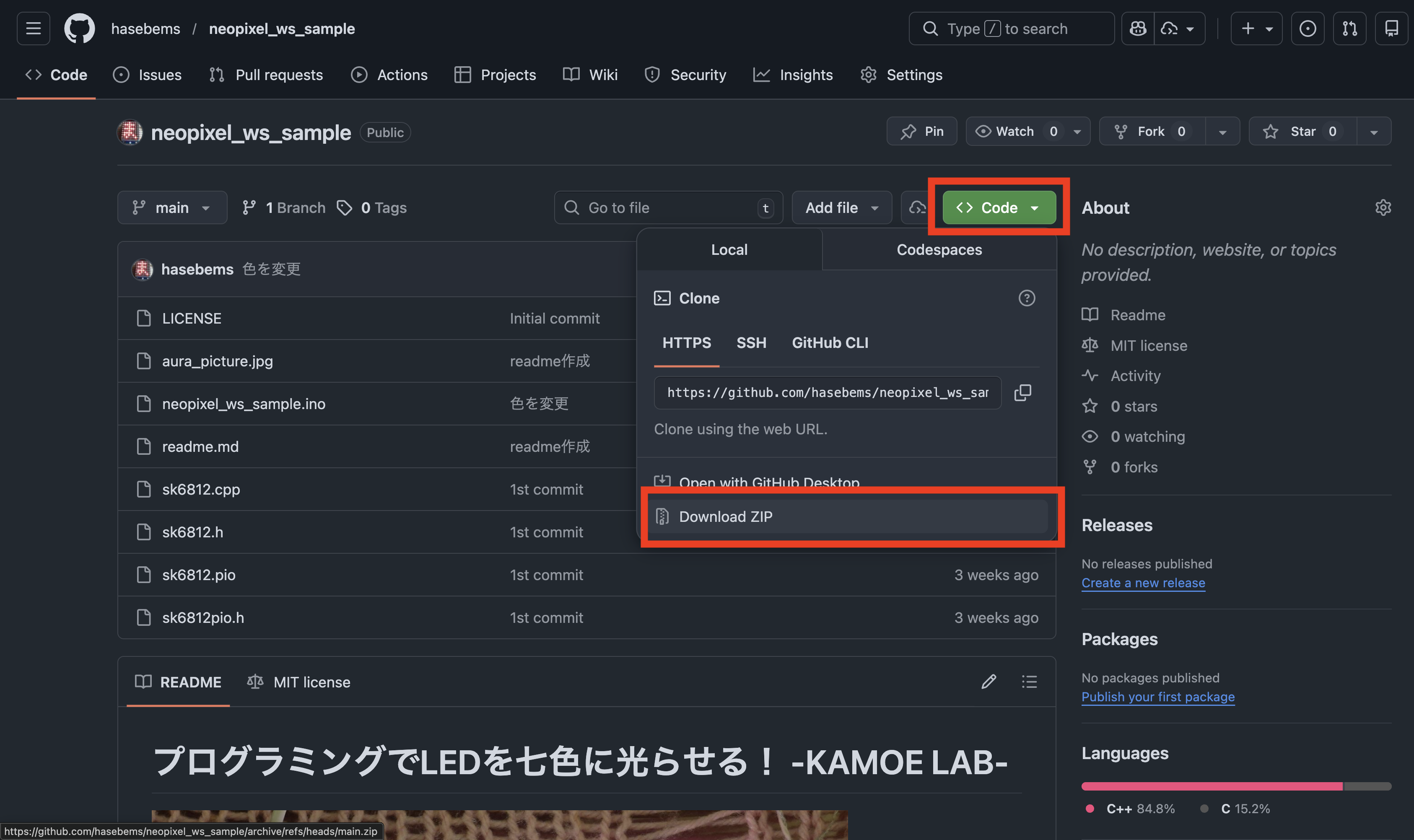Open the Add file dropdown

click(x=841, y=208)
